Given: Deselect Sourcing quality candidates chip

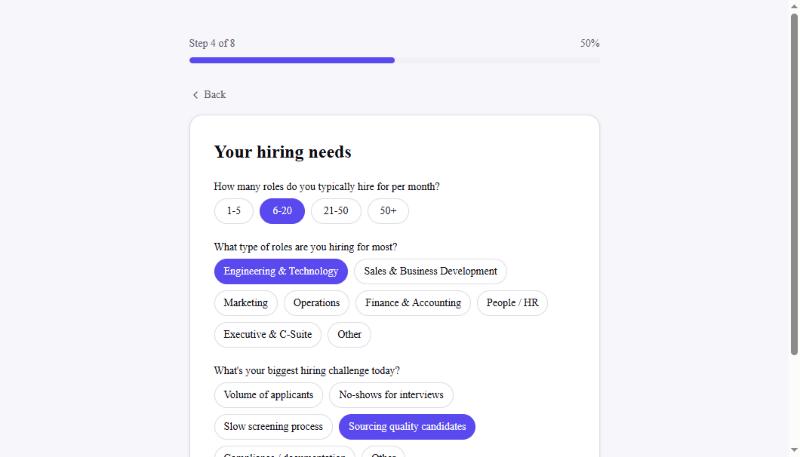Looking at the screenshot, I should (x=407, y=426).
